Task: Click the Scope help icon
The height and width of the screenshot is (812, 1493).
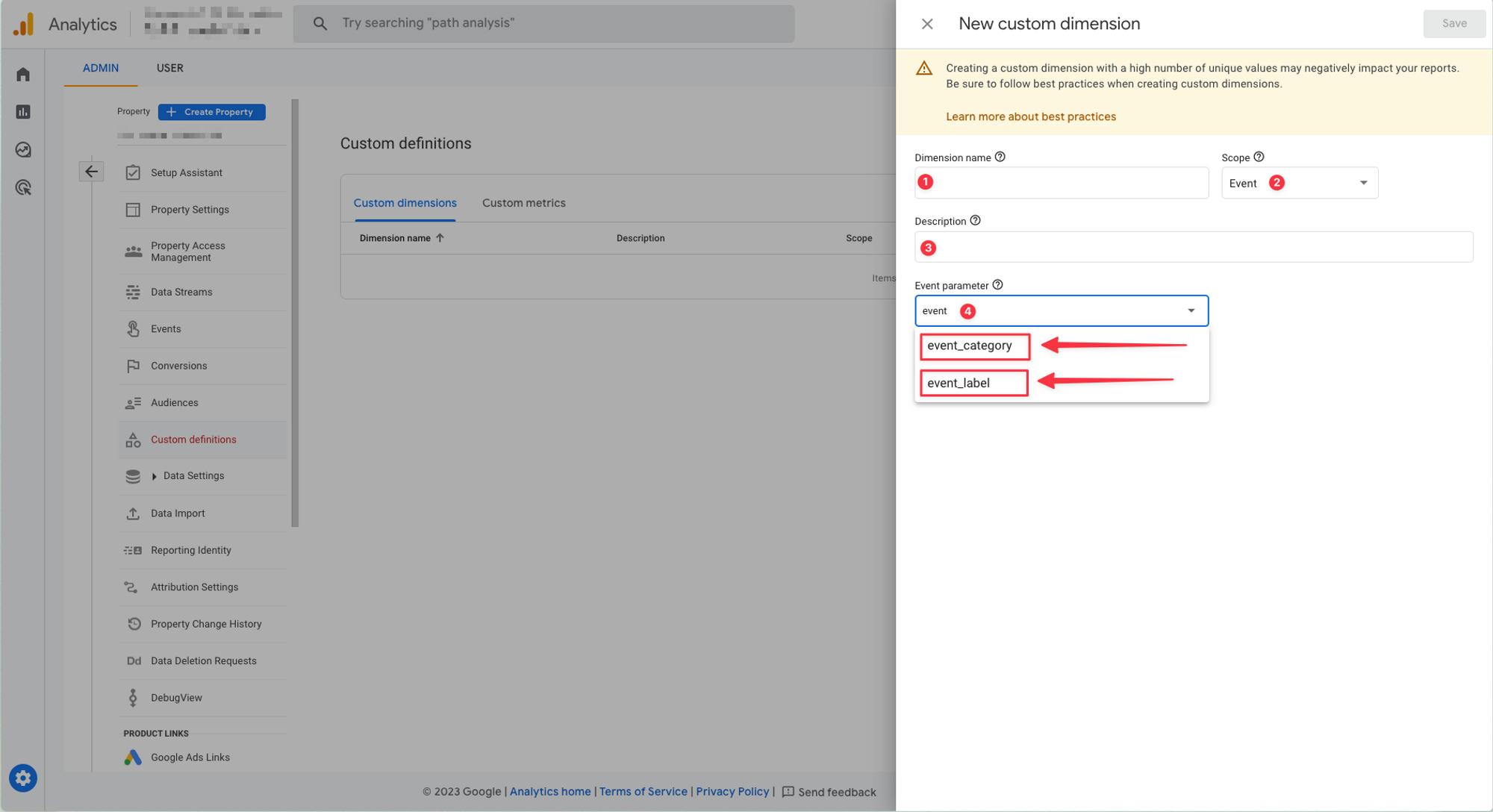Action: click(1259, 157)
